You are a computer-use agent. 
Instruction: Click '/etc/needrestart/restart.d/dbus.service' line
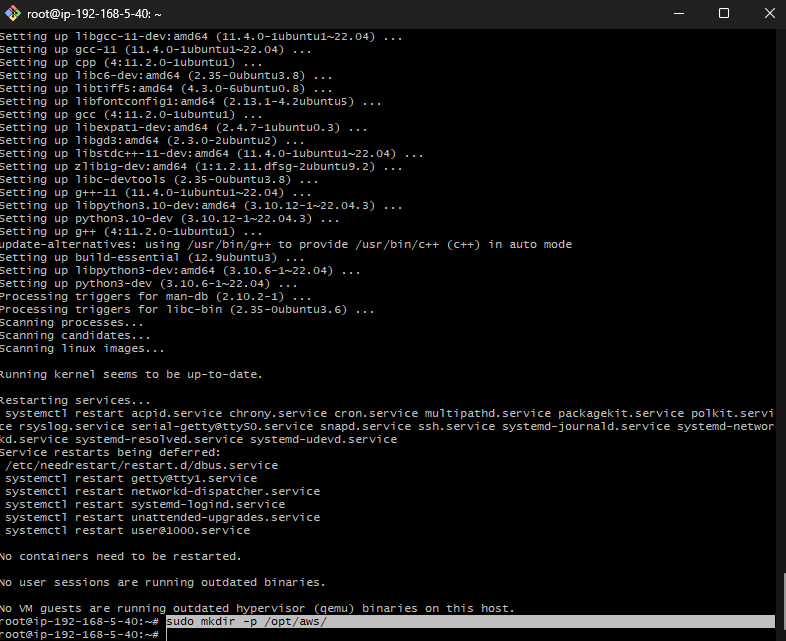[141, 466]
